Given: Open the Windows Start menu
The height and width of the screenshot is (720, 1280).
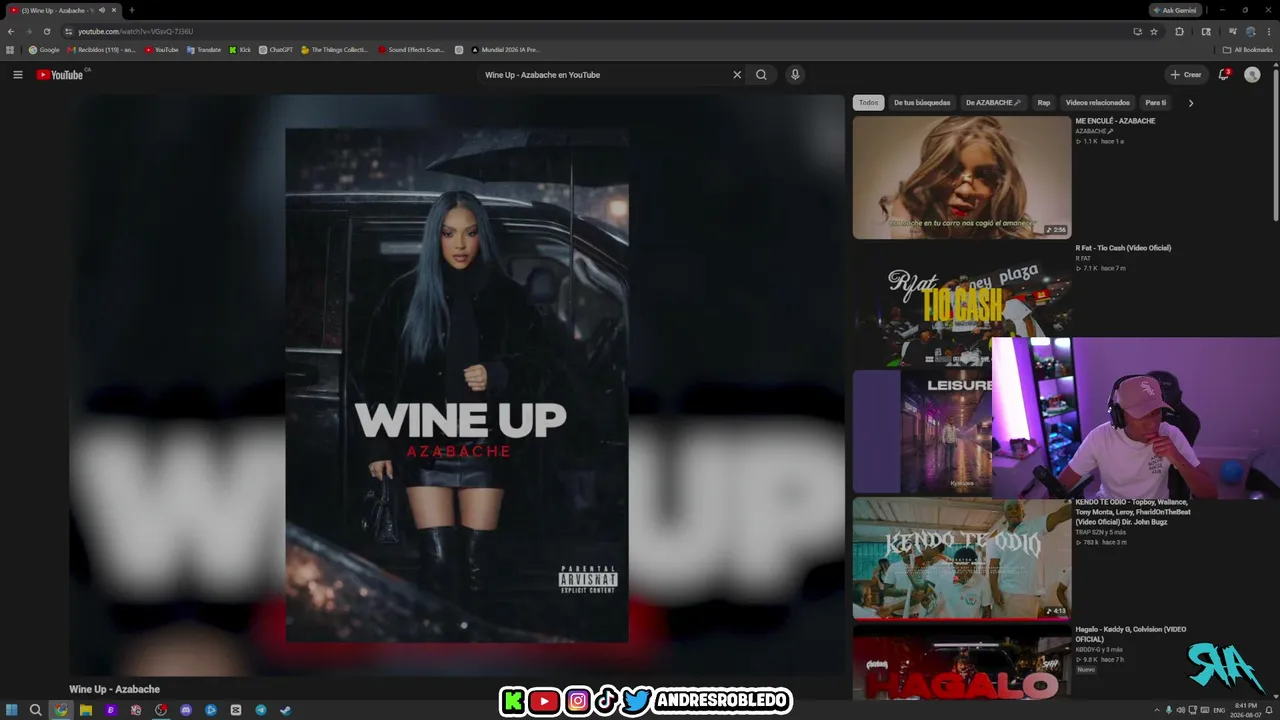Looking at the screenshot, I should (12, 710).
